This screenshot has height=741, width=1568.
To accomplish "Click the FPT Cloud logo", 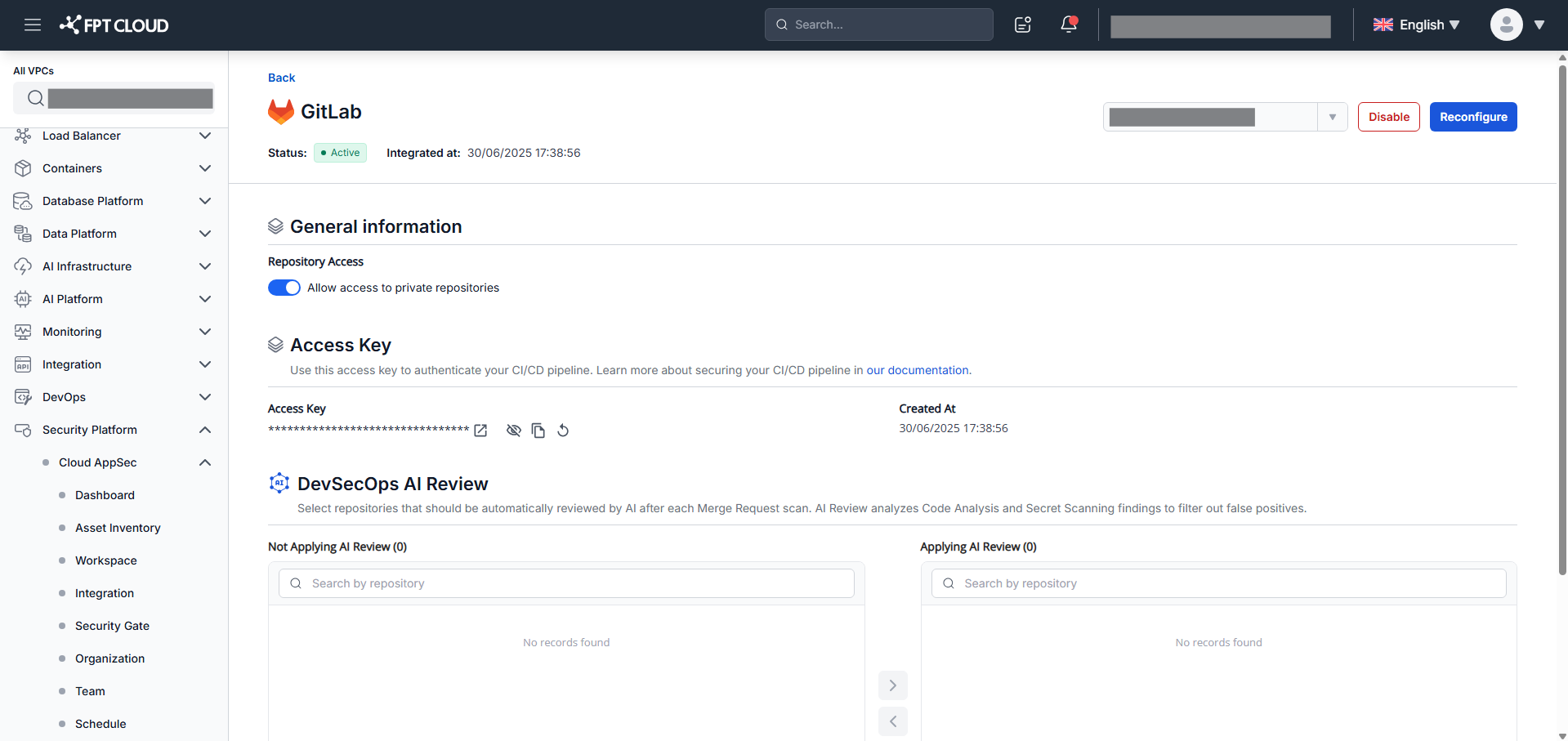I will click(114, 25).
